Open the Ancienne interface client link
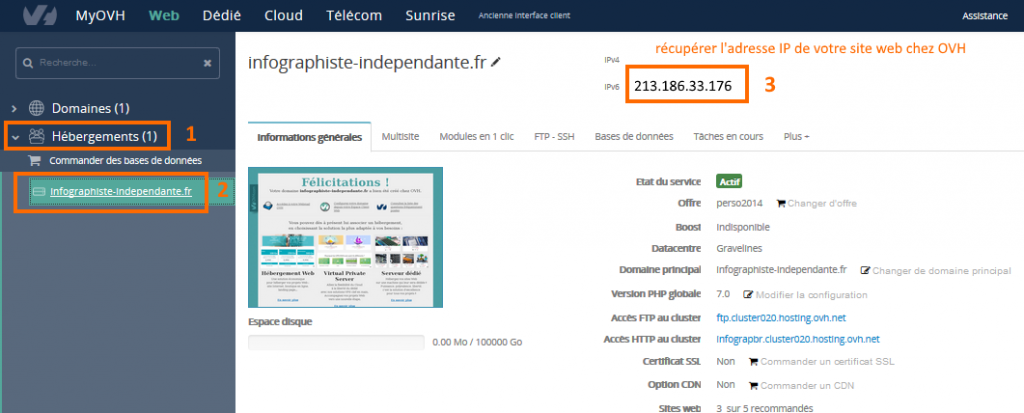The width and height of the screenshot is (1024, 413). point(524,15)
